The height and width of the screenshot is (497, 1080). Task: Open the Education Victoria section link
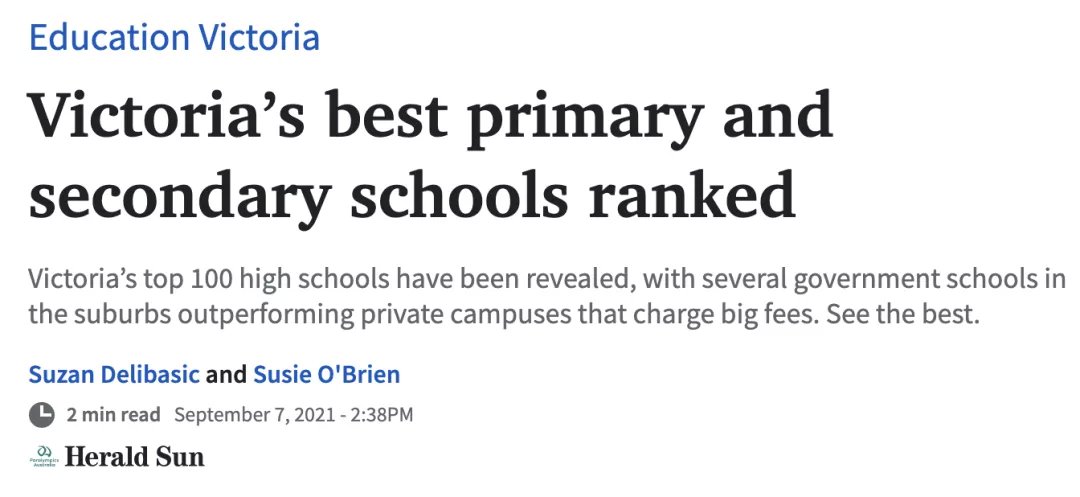coord(174,38)
